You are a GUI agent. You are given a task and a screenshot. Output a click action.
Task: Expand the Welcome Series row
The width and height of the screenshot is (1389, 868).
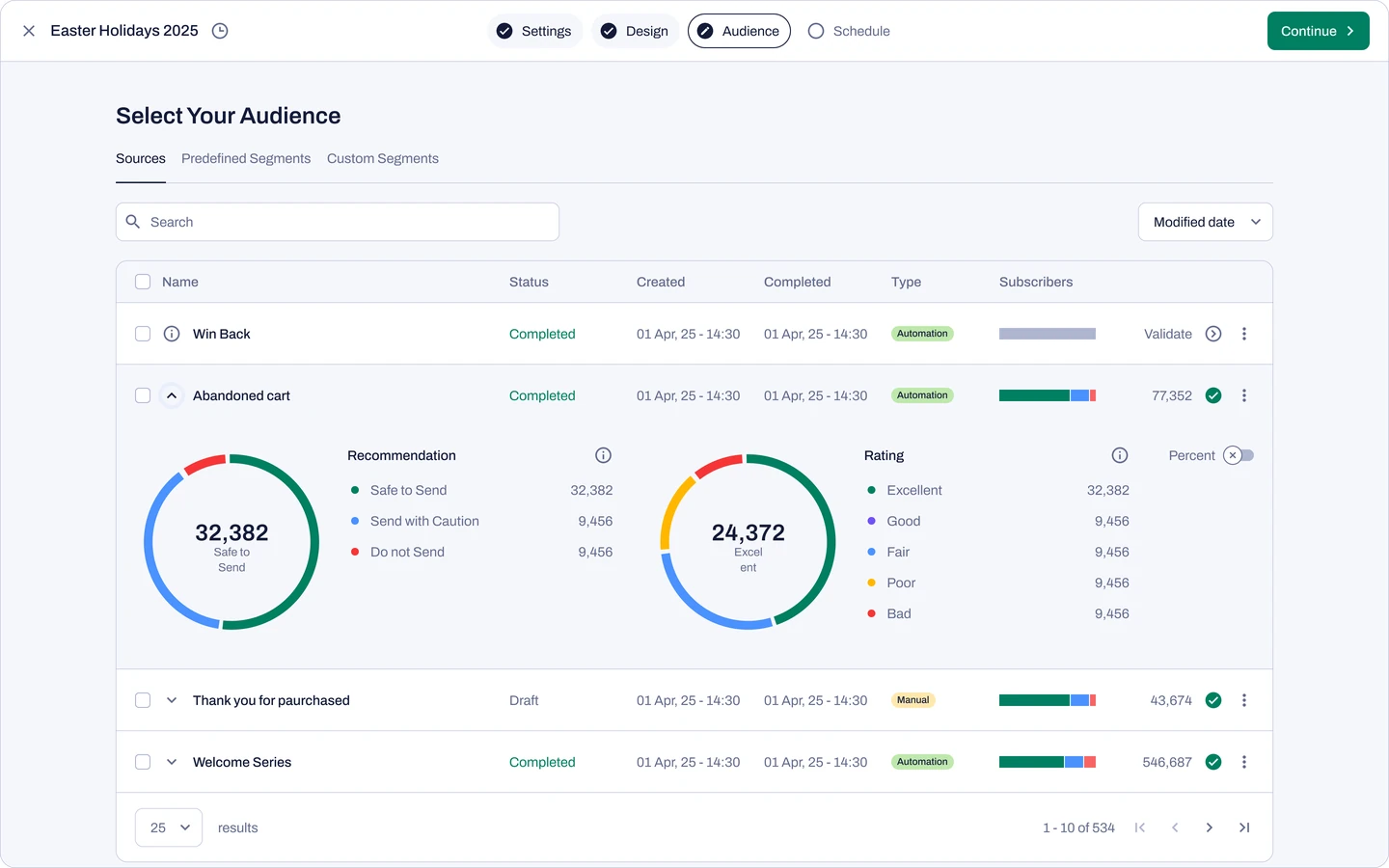(x=172, y=762)
